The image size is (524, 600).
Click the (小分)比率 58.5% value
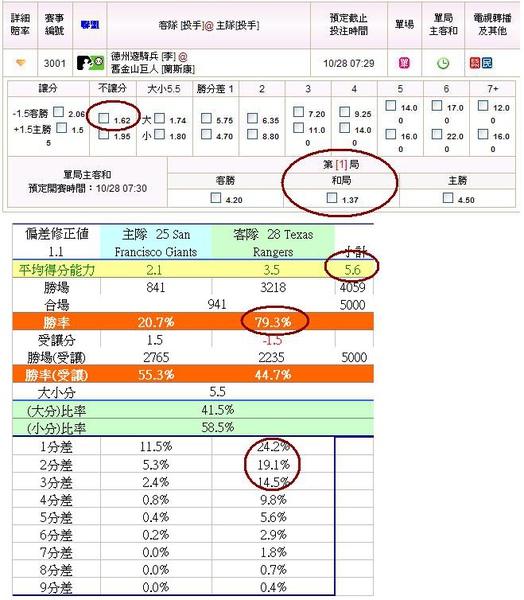tap(217, 427)
